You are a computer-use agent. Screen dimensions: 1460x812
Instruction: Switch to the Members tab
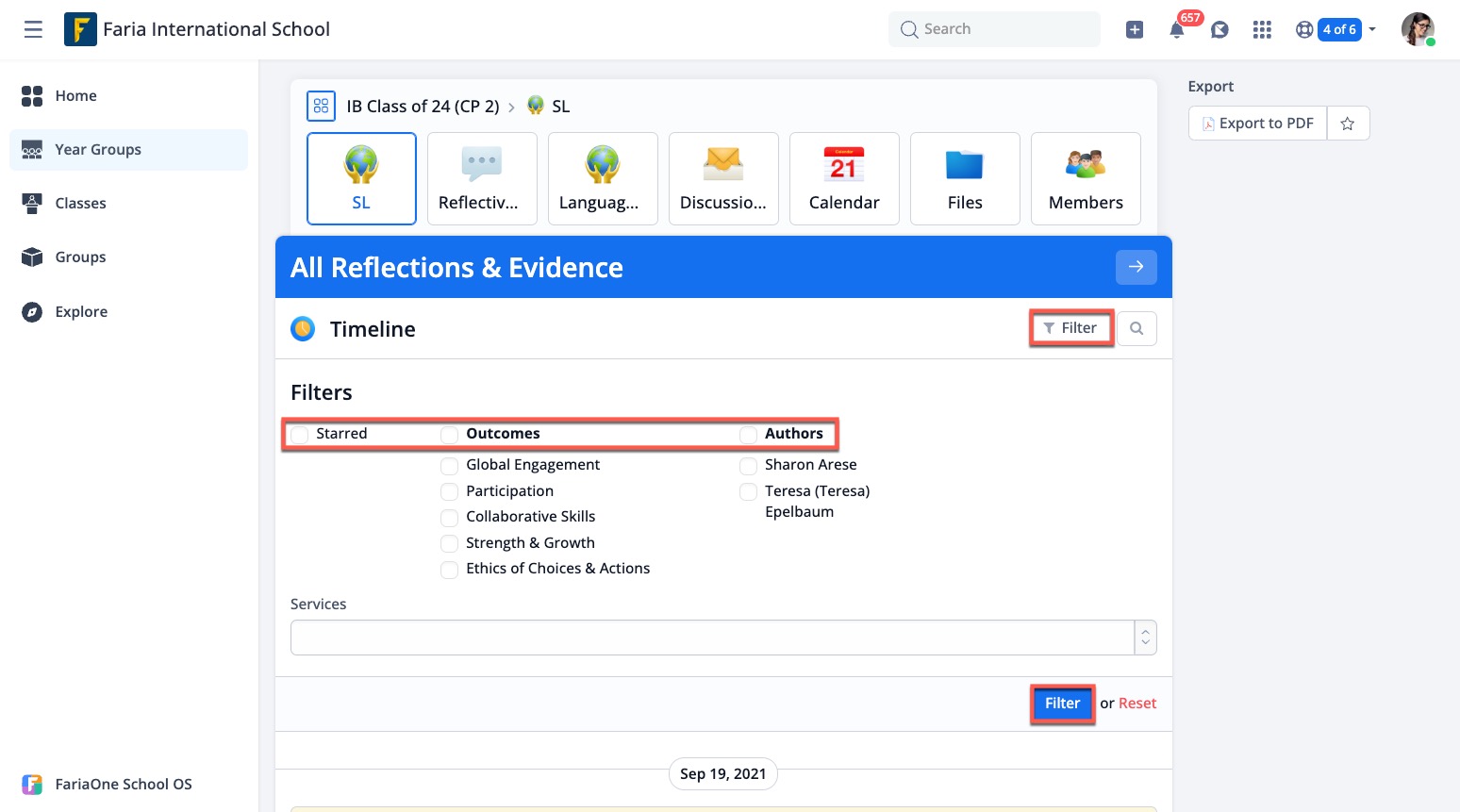[x=1086, y=178]
